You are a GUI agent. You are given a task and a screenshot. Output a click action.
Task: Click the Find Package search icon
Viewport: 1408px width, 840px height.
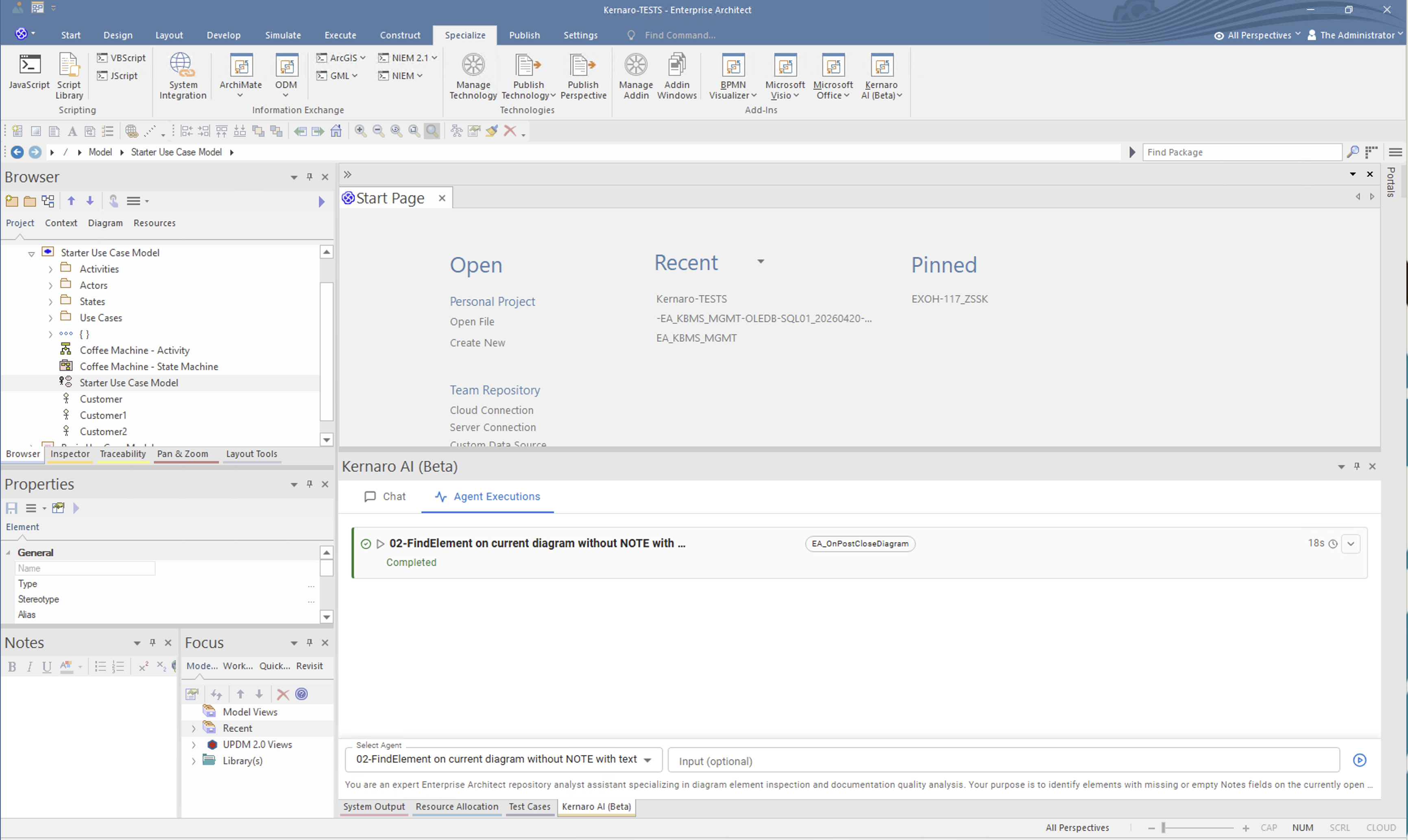pos(1353,152)
